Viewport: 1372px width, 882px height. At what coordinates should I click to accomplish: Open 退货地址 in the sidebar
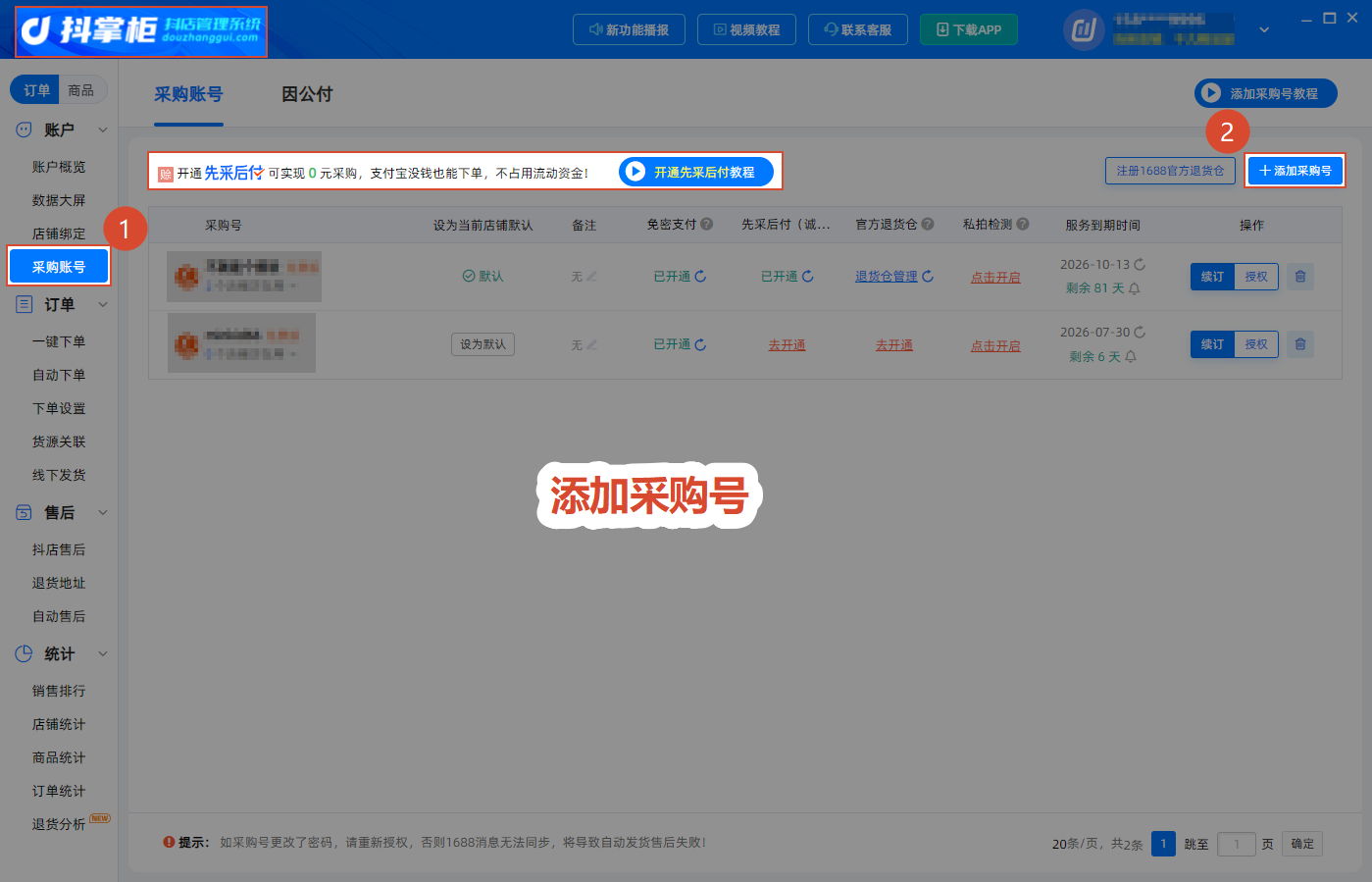(x=59, y=583)
